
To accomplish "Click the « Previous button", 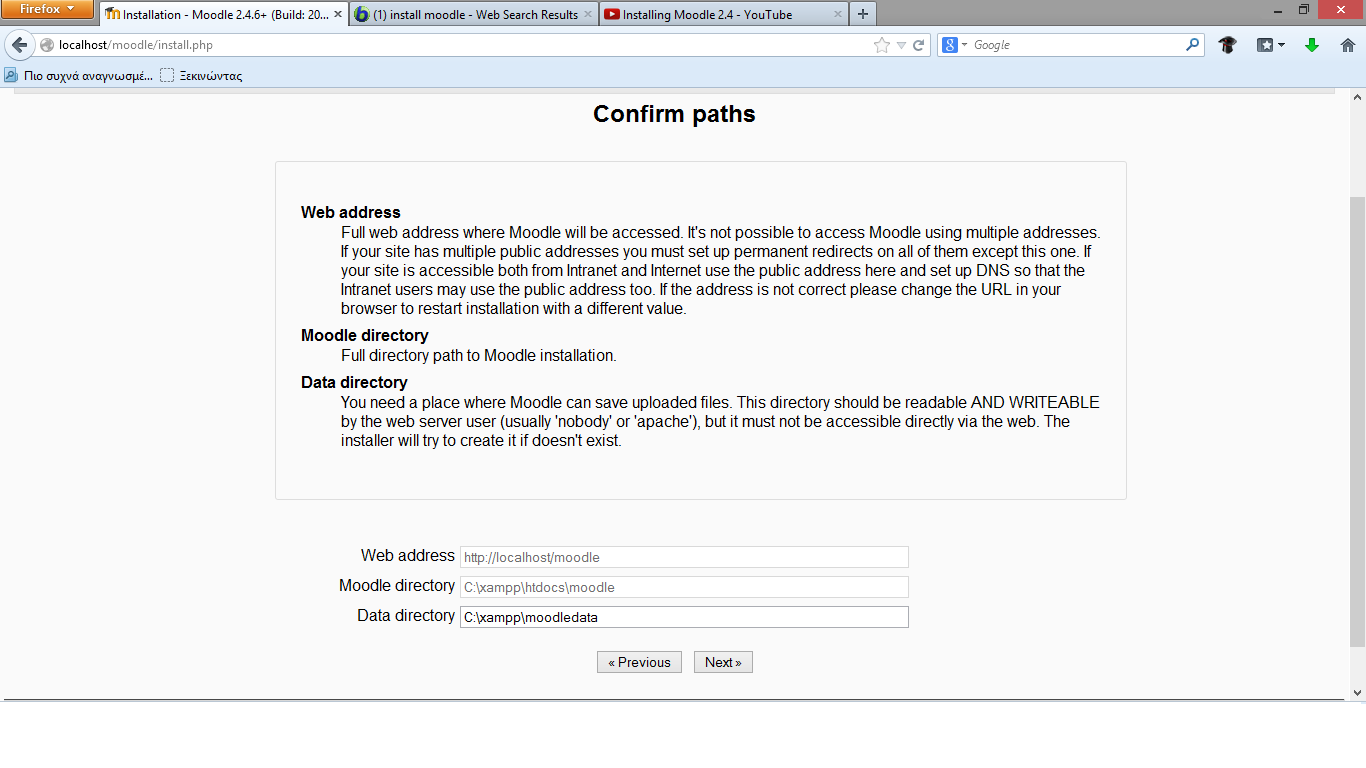I will tap(639, 662).
